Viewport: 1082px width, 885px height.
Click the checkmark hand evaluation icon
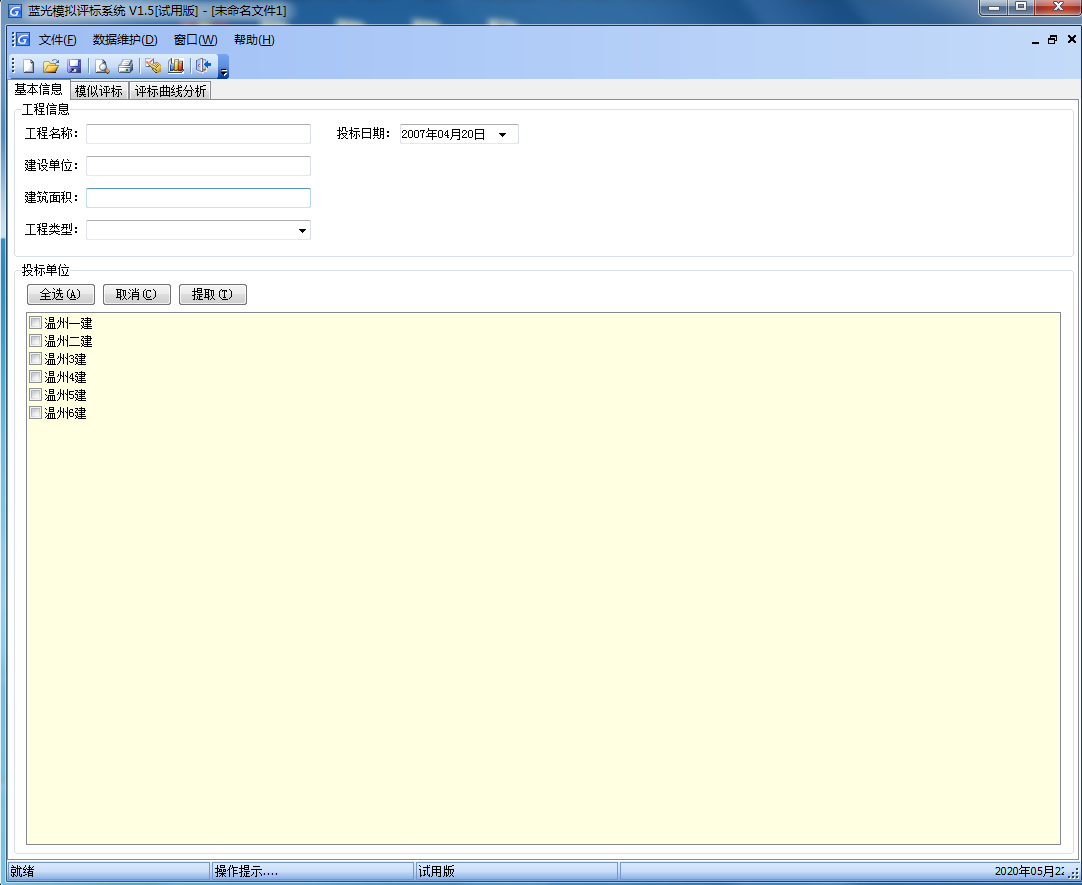[153, 66]
